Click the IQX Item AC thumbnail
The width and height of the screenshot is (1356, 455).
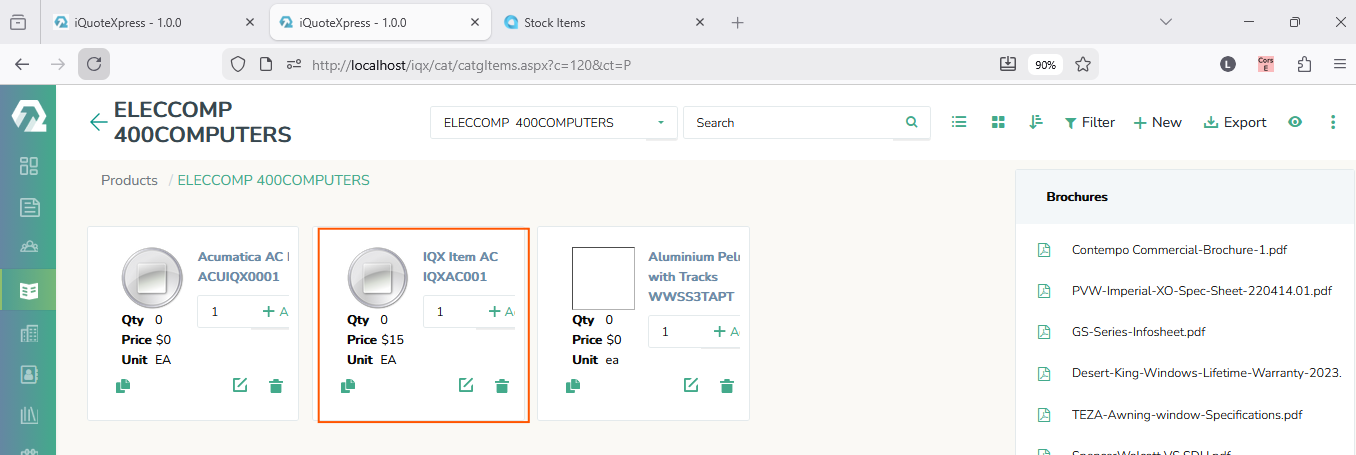tap(379, 278)
